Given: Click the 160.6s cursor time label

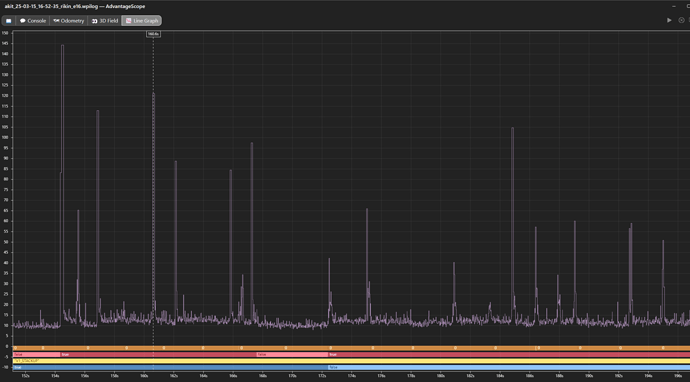Looking at the screenshot, I should click(x=153, y=34).
